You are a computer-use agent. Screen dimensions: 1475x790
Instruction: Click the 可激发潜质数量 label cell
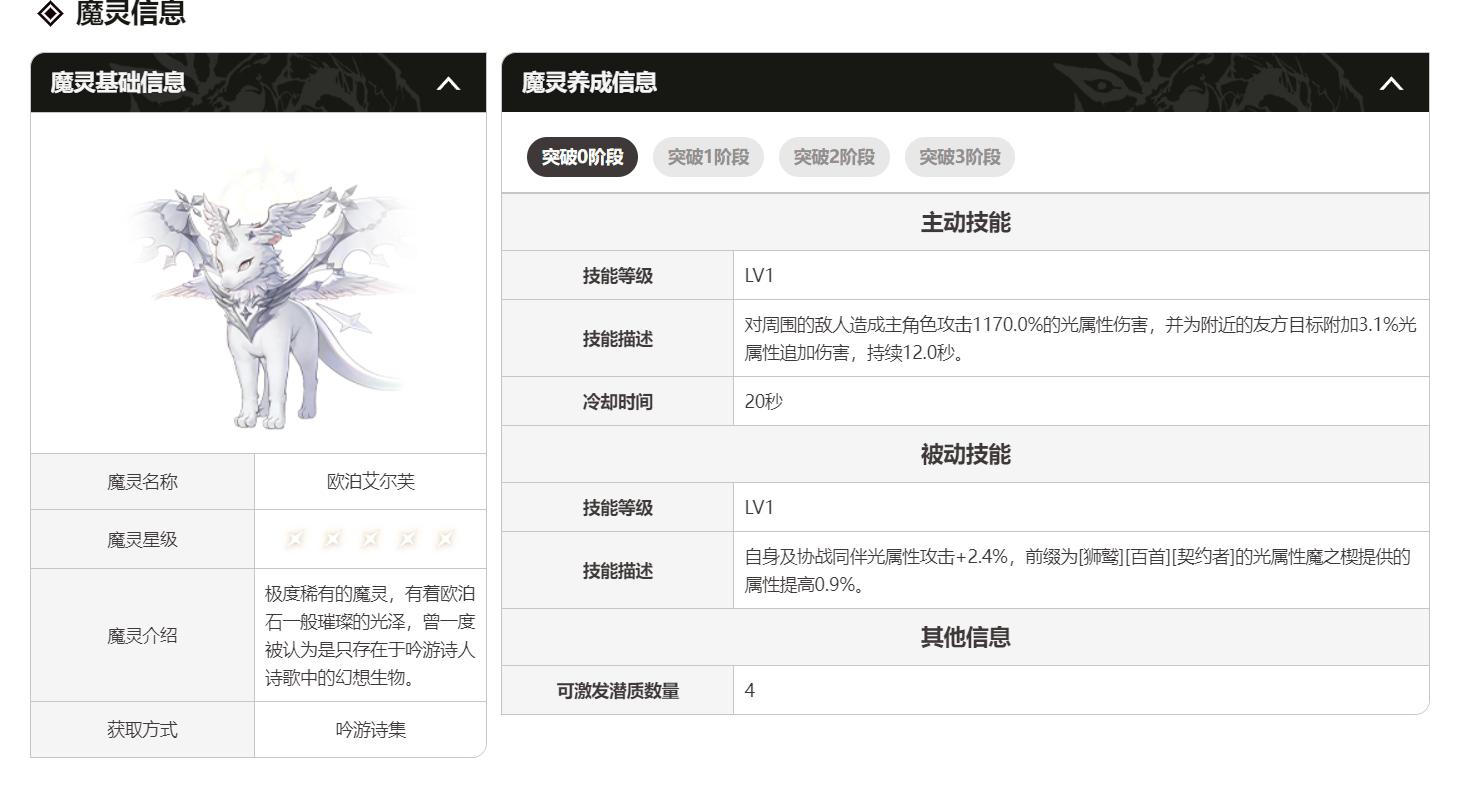617,691
